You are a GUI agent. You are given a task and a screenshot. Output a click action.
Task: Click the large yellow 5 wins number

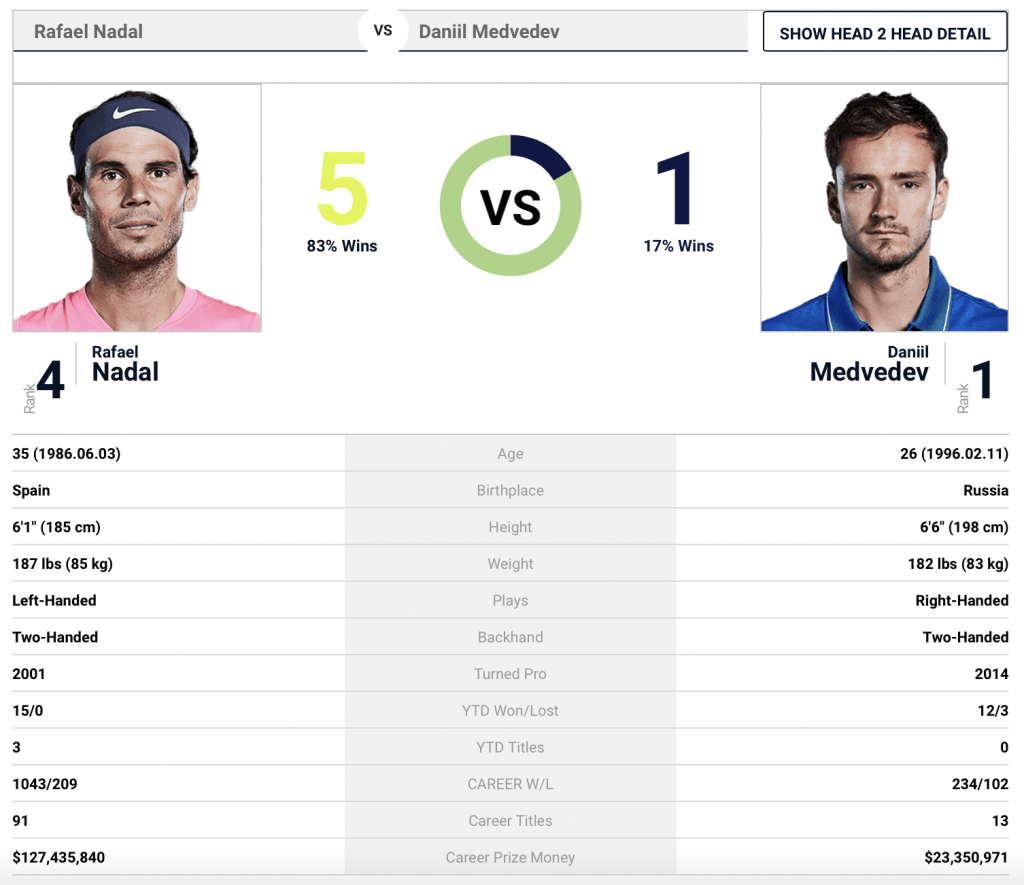(343, 188)
